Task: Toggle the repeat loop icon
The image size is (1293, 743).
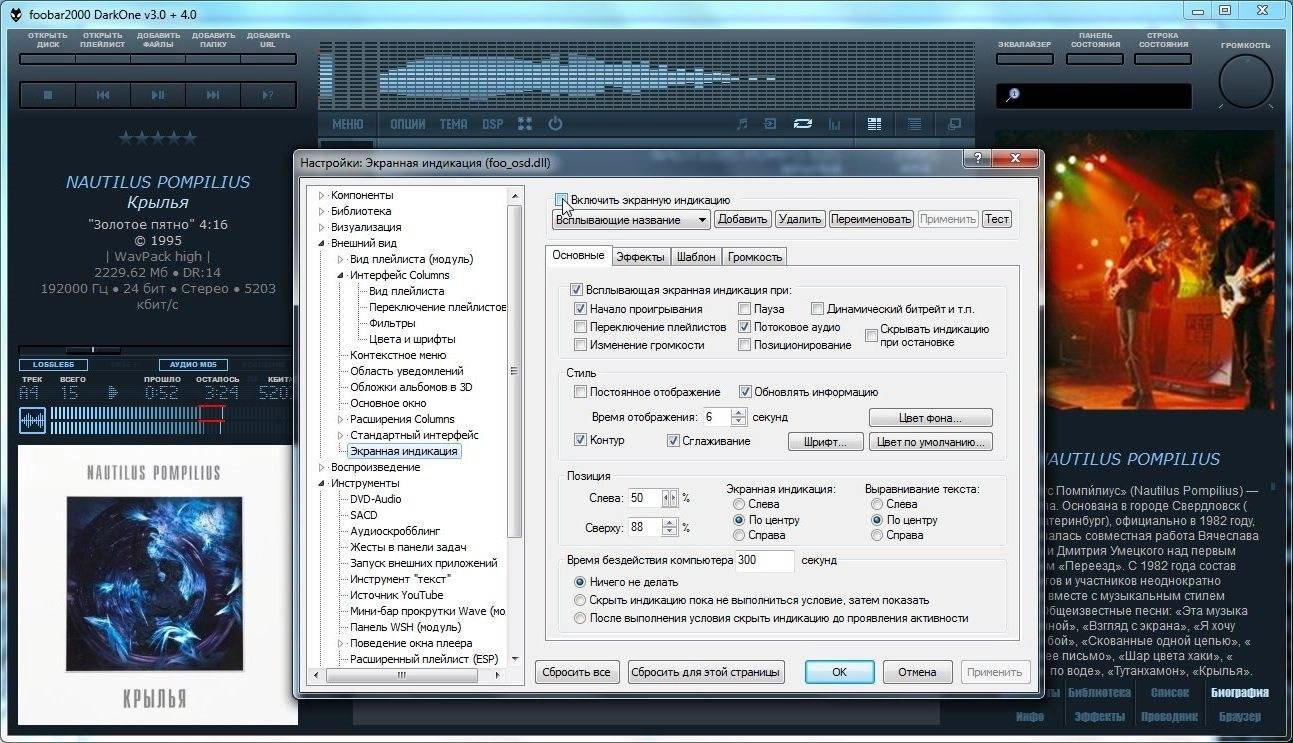Action: coord(802,124)
